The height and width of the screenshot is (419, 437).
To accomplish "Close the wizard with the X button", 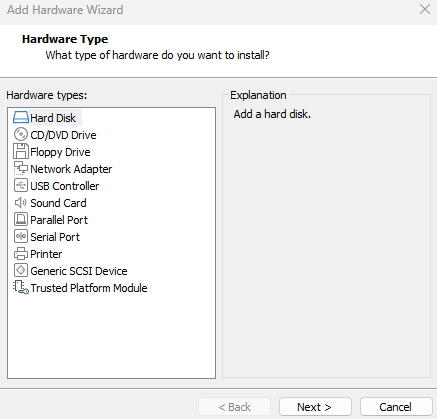I will coord(425,9).
